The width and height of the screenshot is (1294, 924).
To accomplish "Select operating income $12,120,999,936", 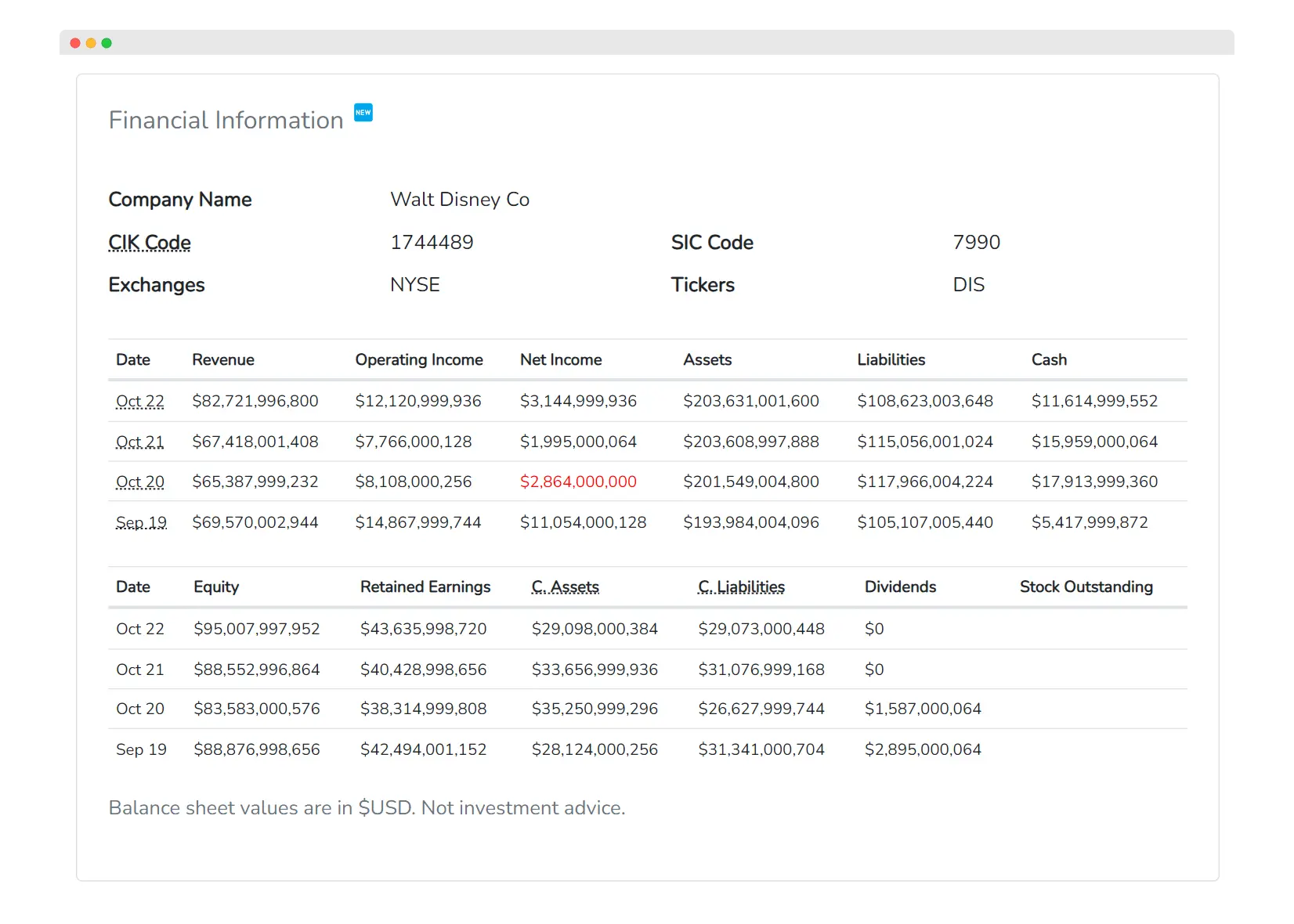I will (418, 401).
